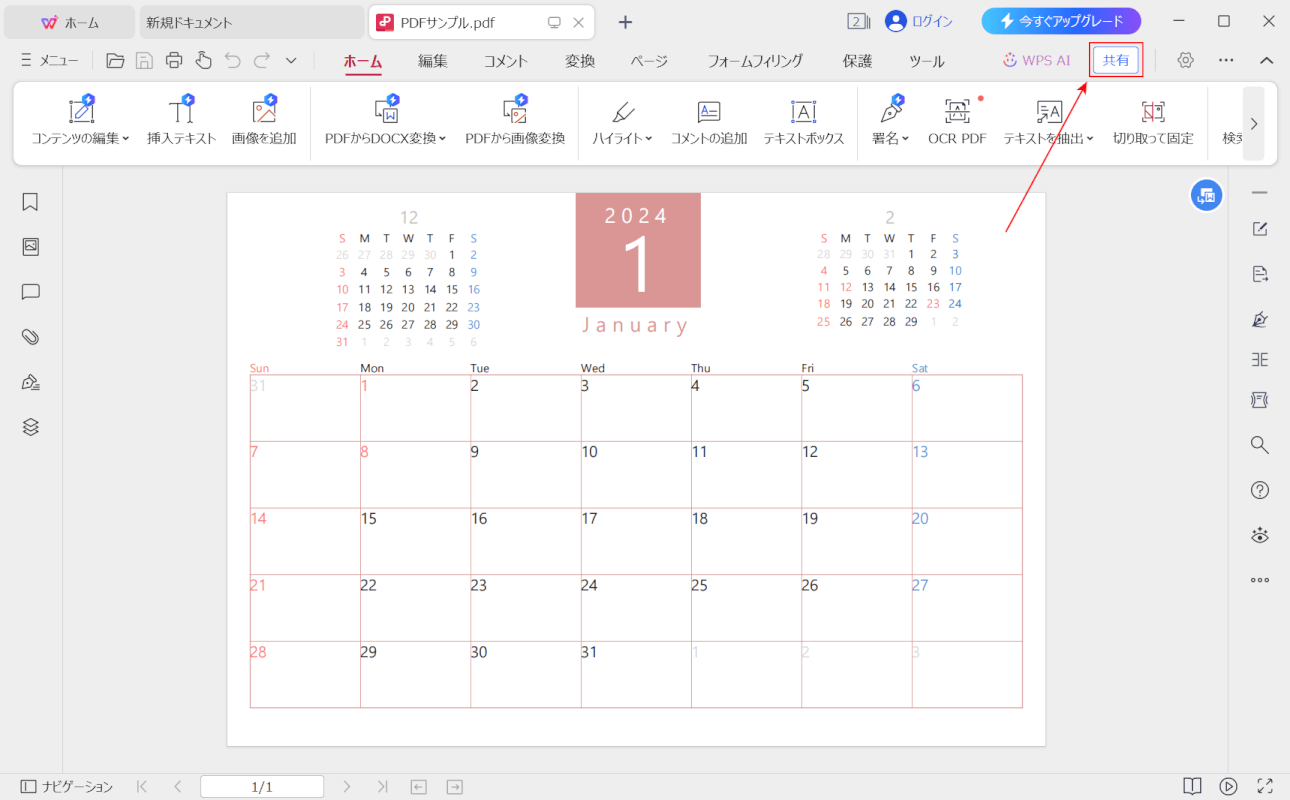The width and height of the screenshot is (1290, 800).
Task: Click the redo arrow icon
Action: (x=262, y=60)
